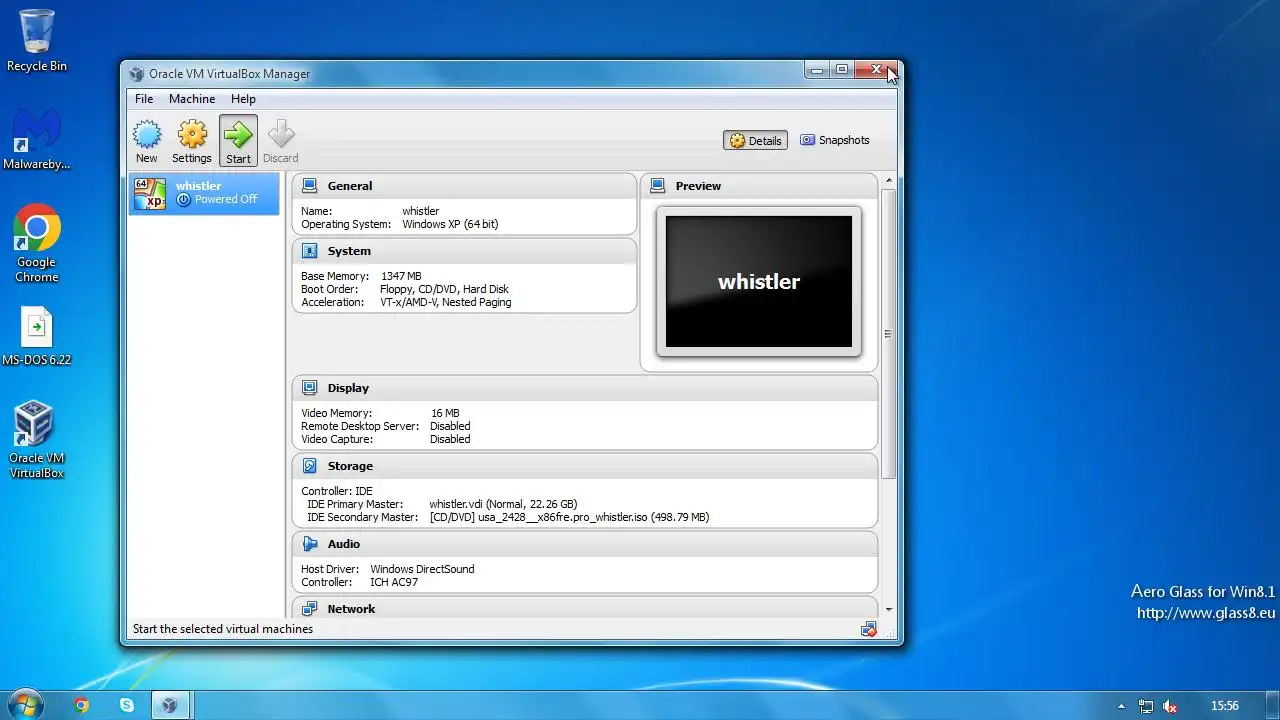Click the Storage section header
This screenshot has height=720, width=1280.
point(585,466)
